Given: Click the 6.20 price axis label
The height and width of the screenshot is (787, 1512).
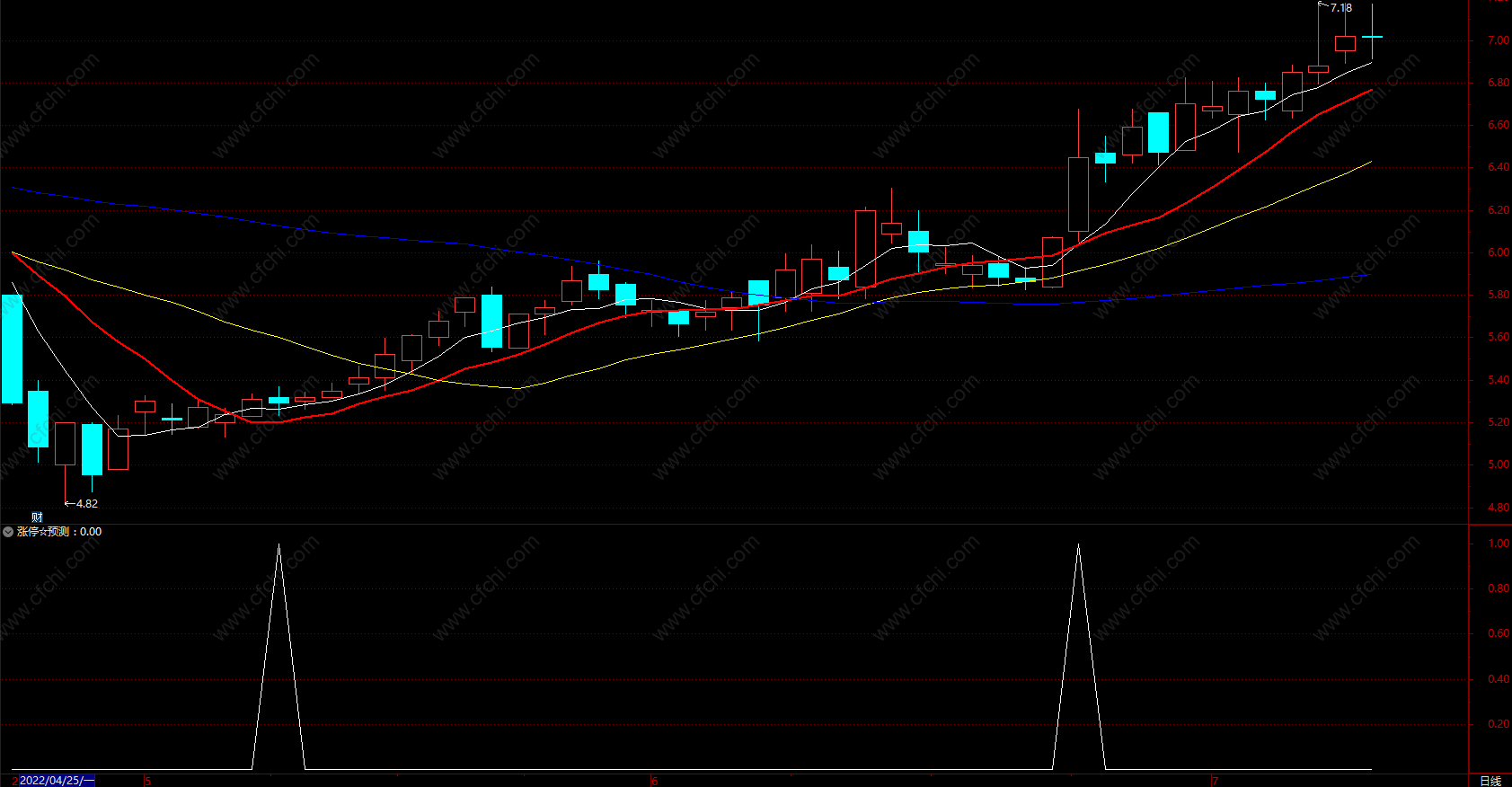Looking at the screenshot, I should click(x=1499, y=210).
